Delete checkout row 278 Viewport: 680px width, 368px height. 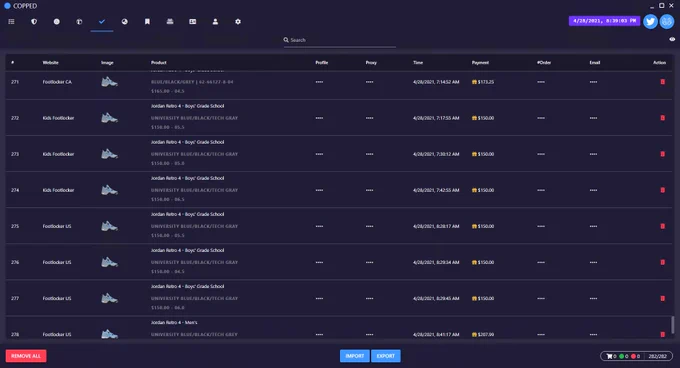point(662,334)
